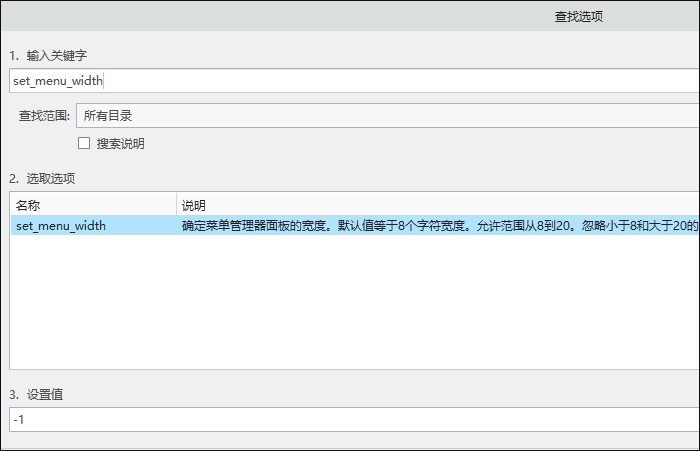The image size is (700, 451).
Task: Click the description cell starting 确定菜单管理器
Action: click(x=440, y=226)
